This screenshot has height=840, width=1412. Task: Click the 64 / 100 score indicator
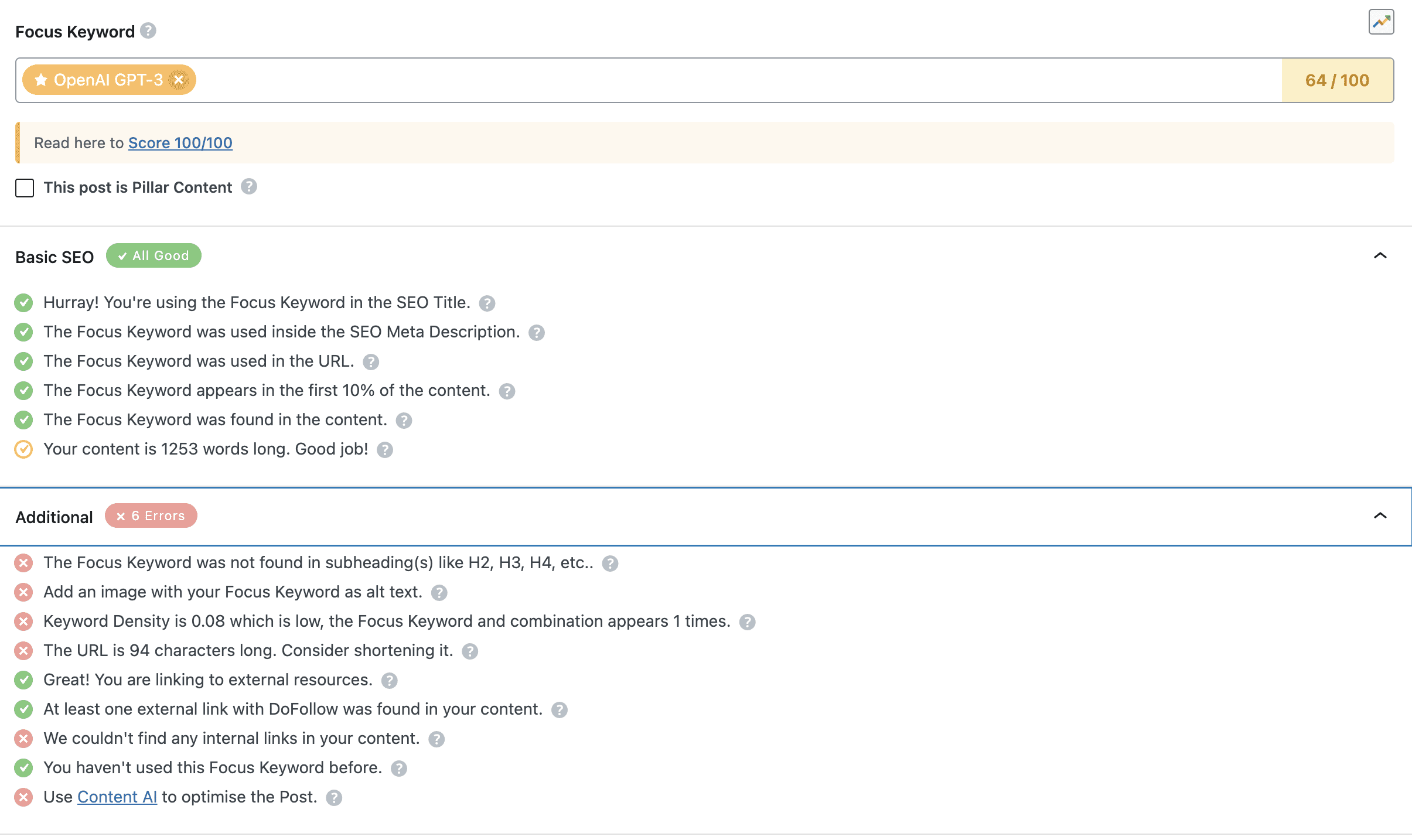1337,80
